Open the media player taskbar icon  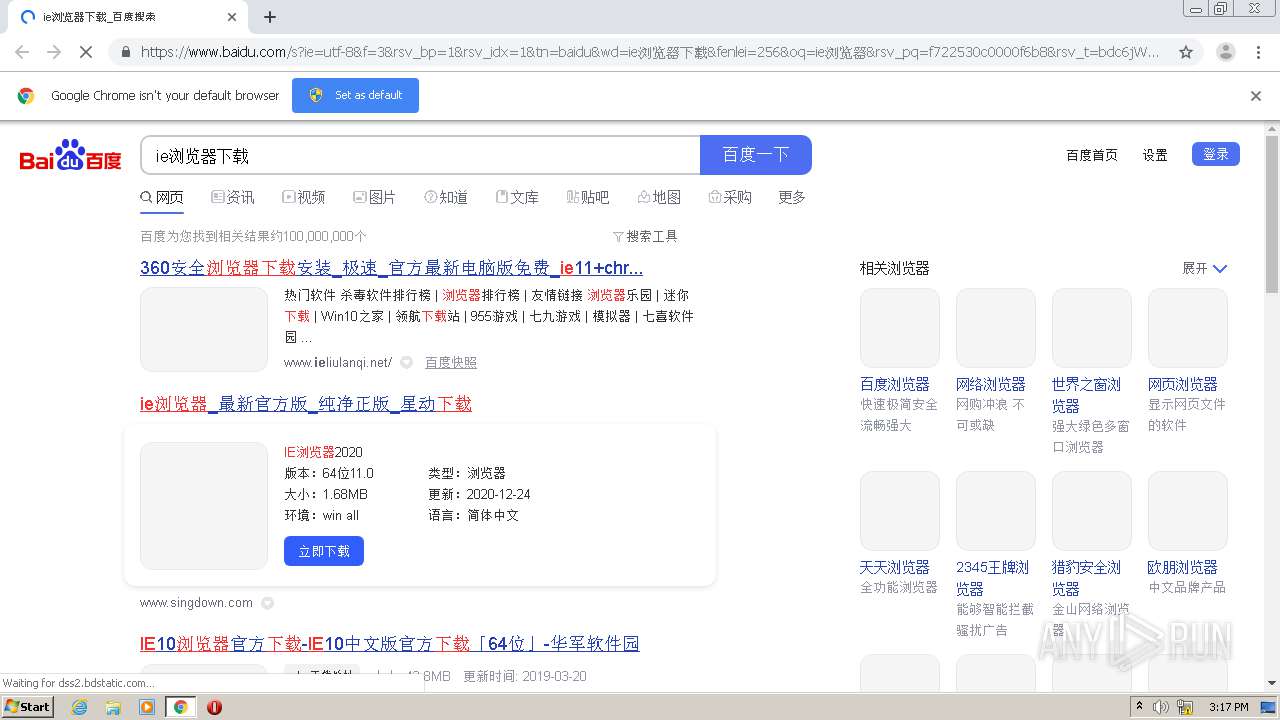click(x=147, y=707)
